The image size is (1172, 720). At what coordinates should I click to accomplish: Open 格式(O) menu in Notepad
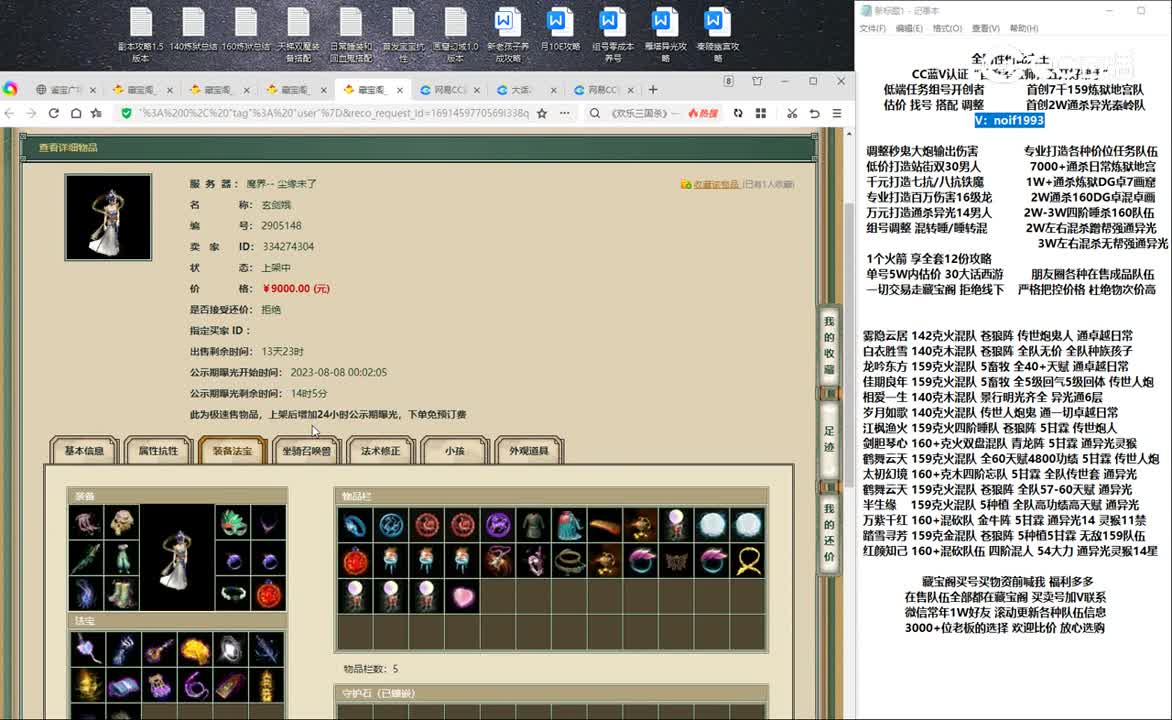[x=947, y=28]
